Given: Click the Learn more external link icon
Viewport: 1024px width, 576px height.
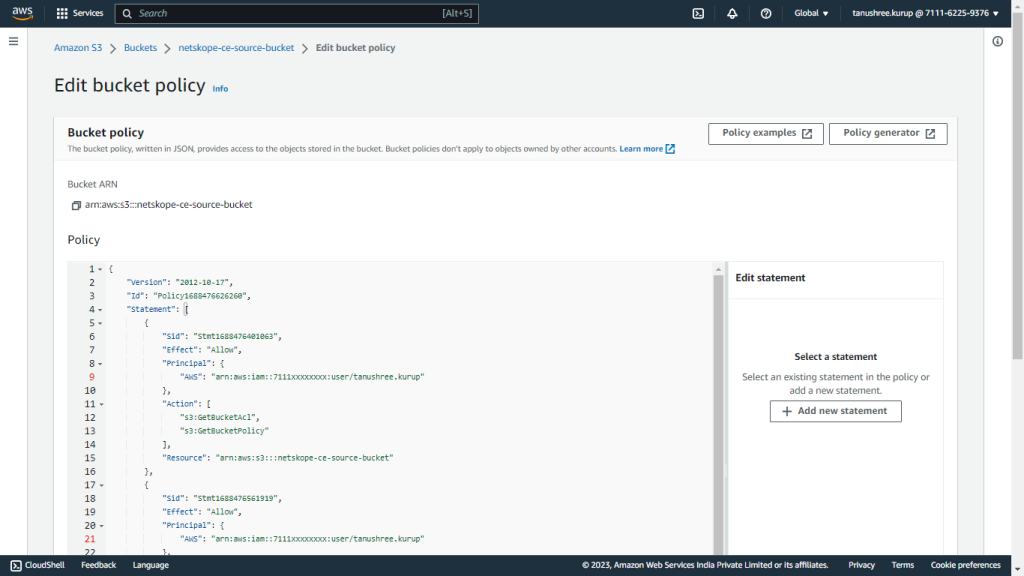Looking at the screenshot, I should tap(670, 149).
